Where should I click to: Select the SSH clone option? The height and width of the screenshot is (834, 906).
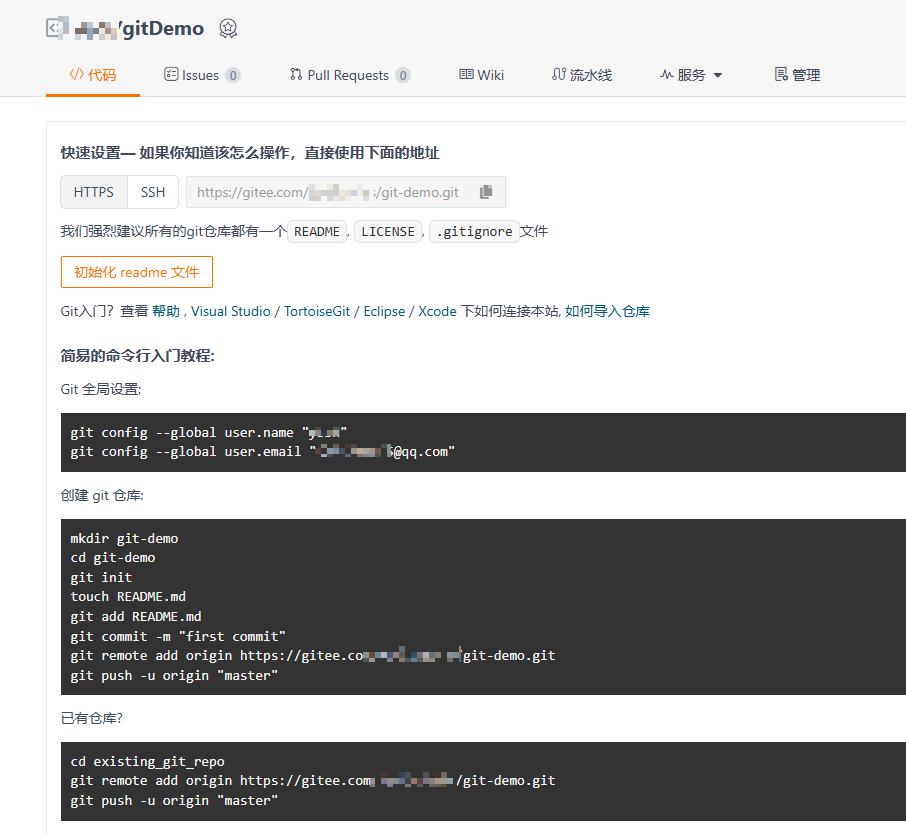(153, 192)
